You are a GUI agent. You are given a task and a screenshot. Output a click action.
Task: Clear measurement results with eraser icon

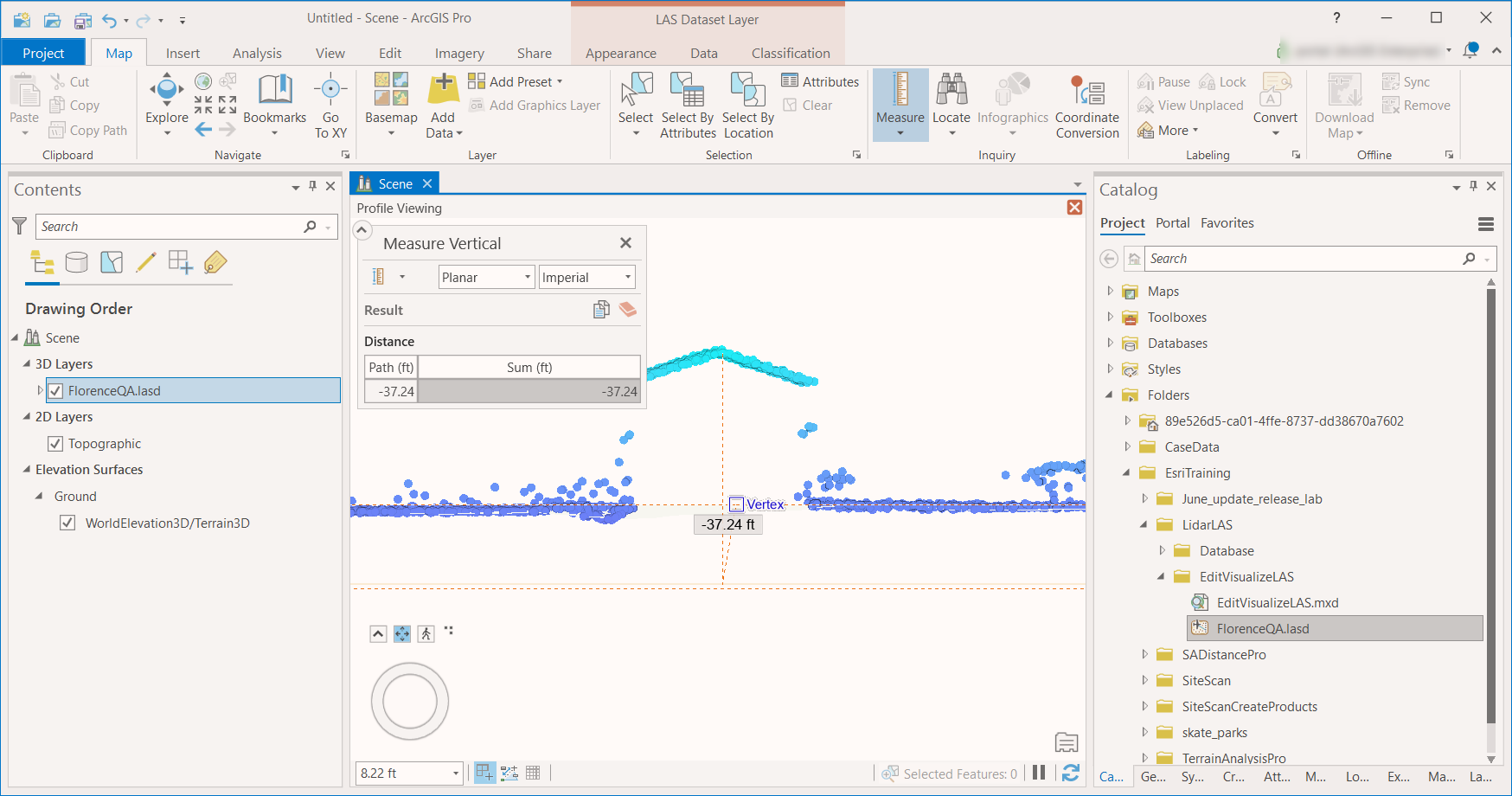tap(628, 310)
